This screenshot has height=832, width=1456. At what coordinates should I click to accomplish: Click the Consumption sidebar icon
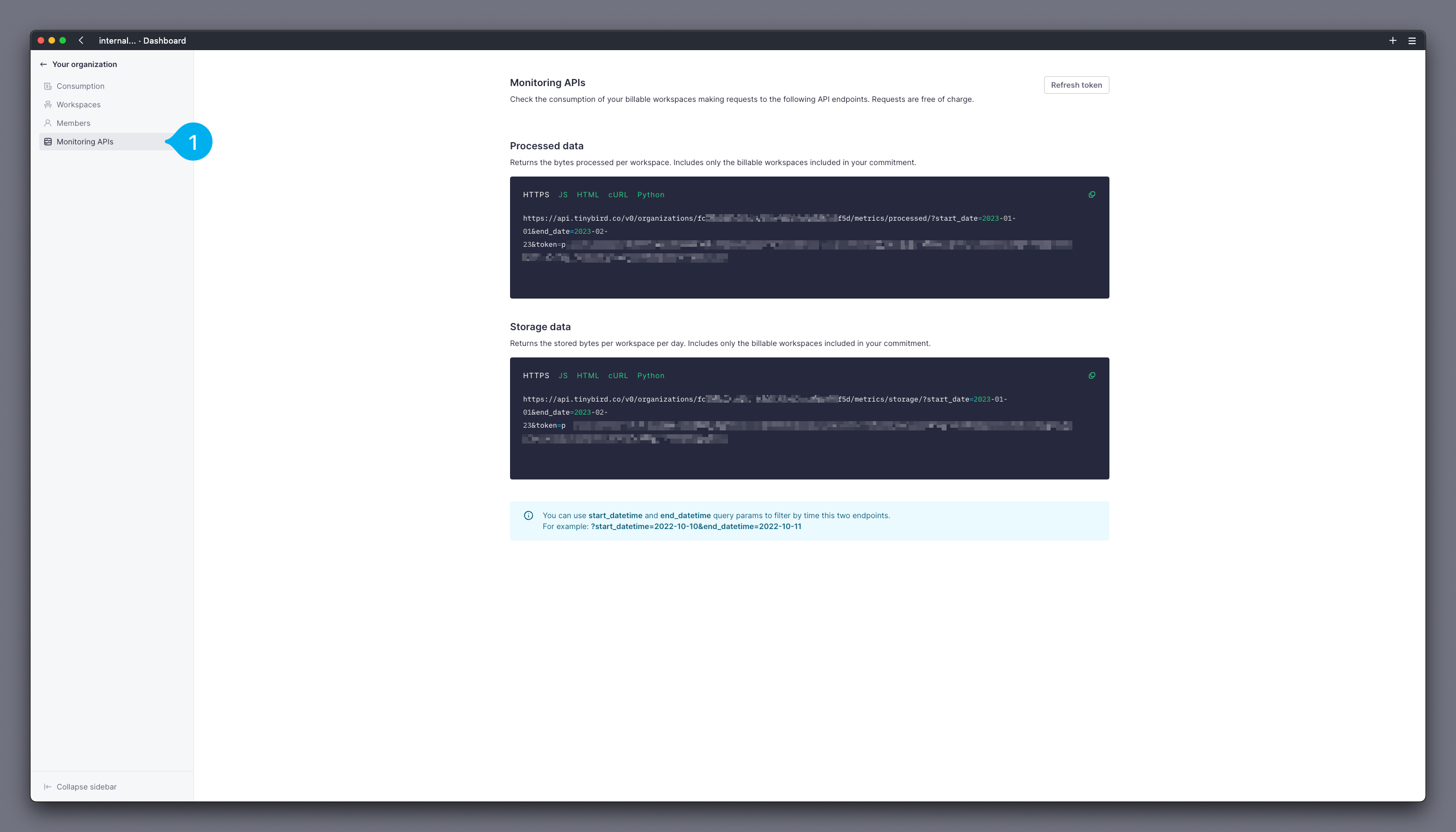48,86
